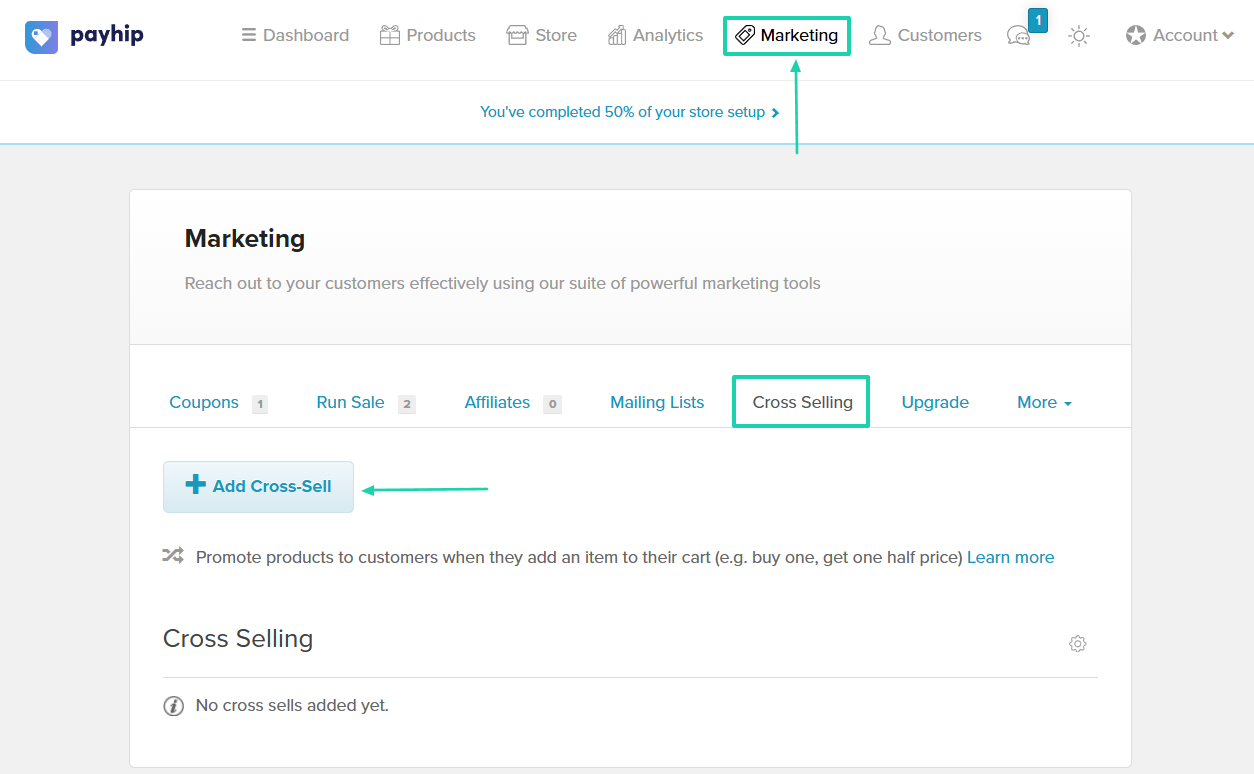Click the Cross Selling section heading
This screenshot has height=774, width=1254.
238,638
